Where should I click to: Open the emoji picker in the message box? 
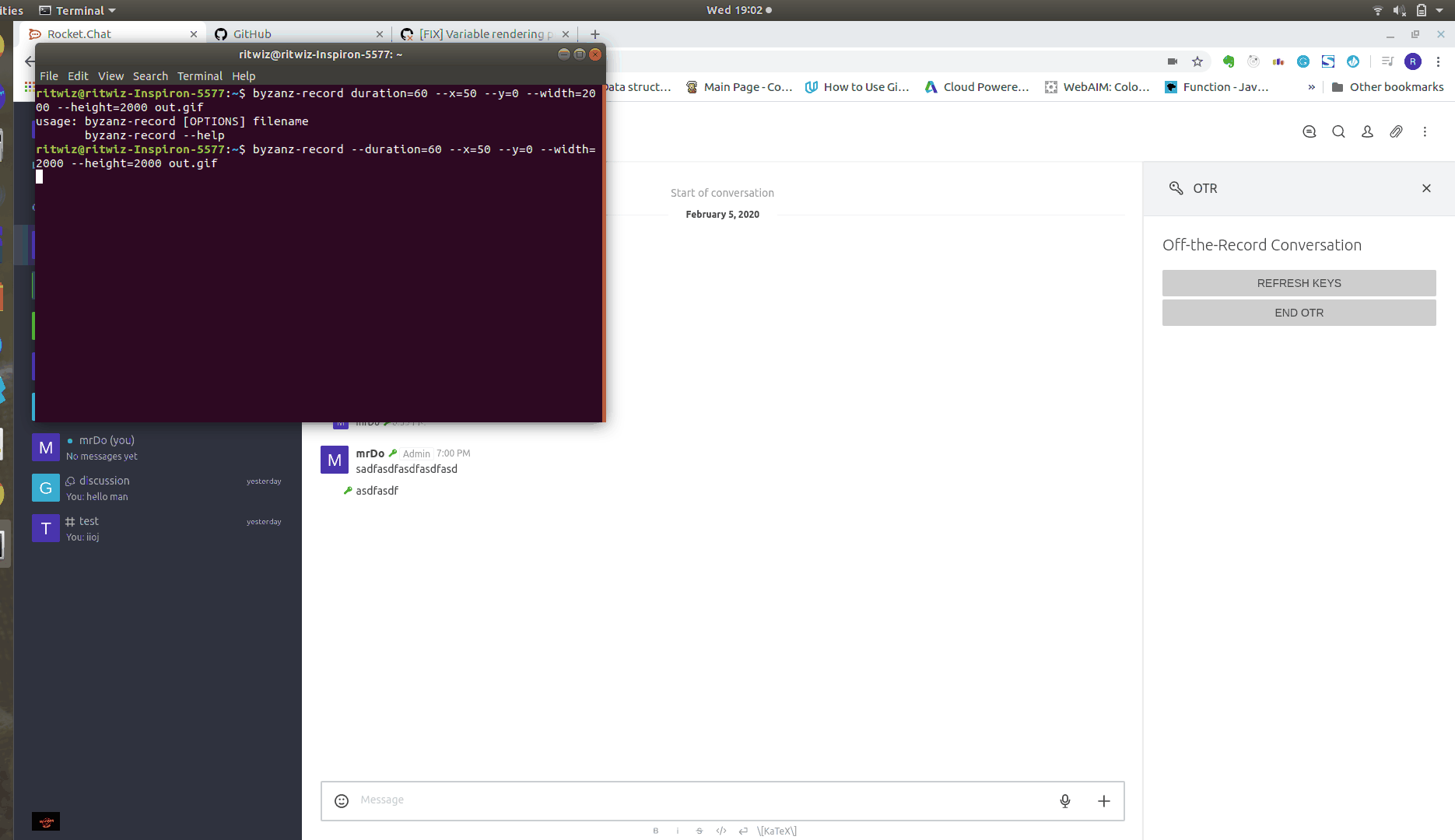pos(341,800)
